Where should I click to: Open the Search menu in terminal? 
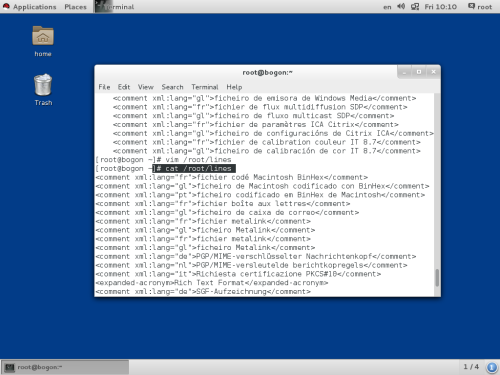(x=172, y=87)
